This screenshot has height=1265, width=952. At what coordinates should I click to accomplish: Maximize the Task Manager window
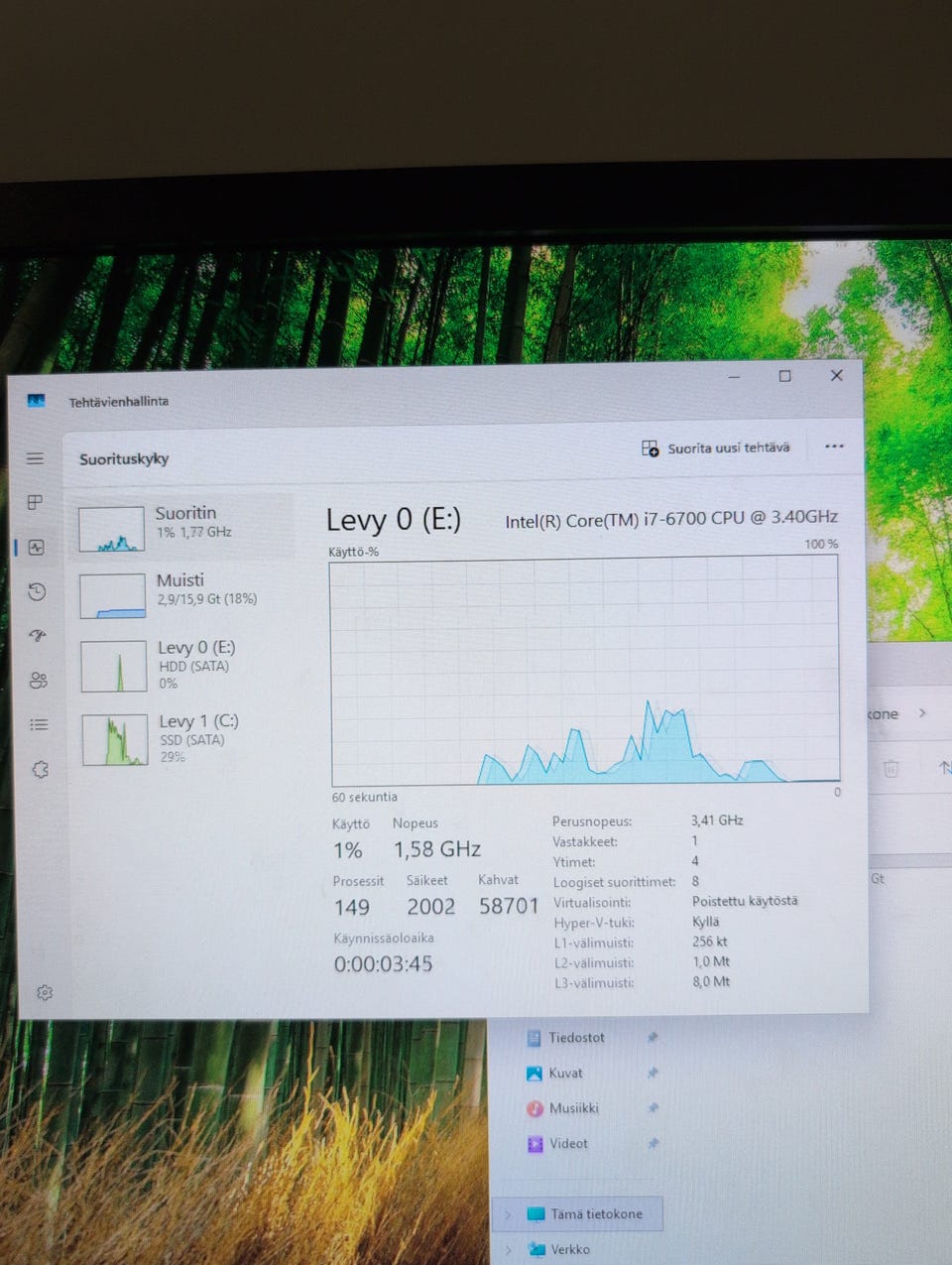click(784, 376)
